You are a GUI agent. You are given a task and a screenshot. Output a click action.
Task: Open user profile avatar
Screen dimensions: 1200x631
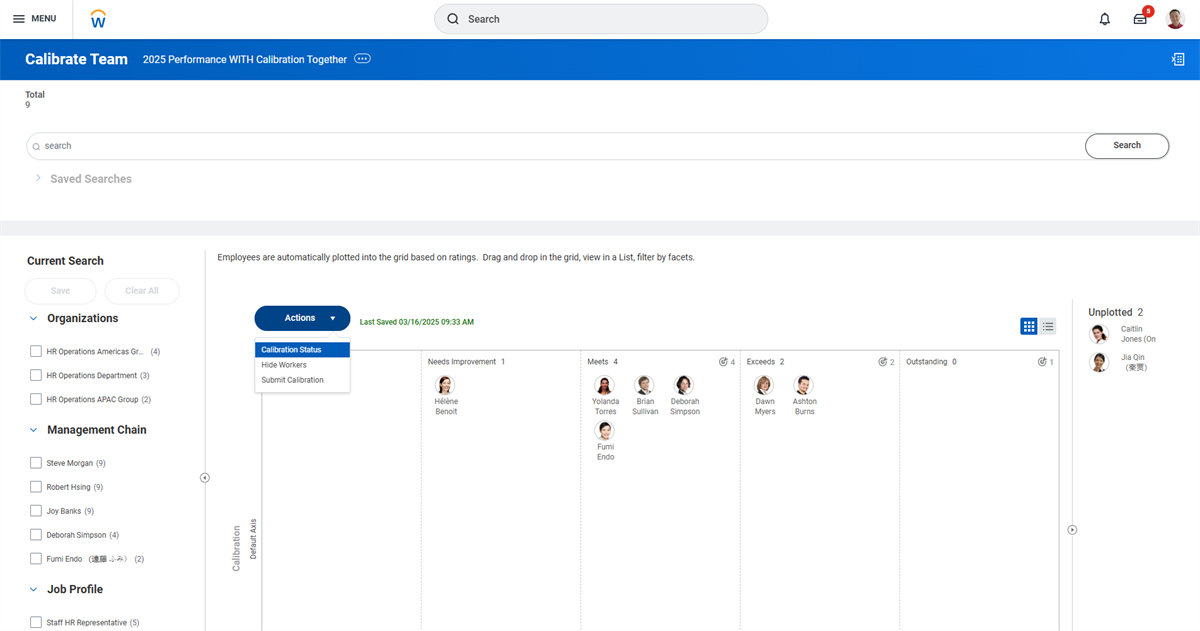point(1175,19)
